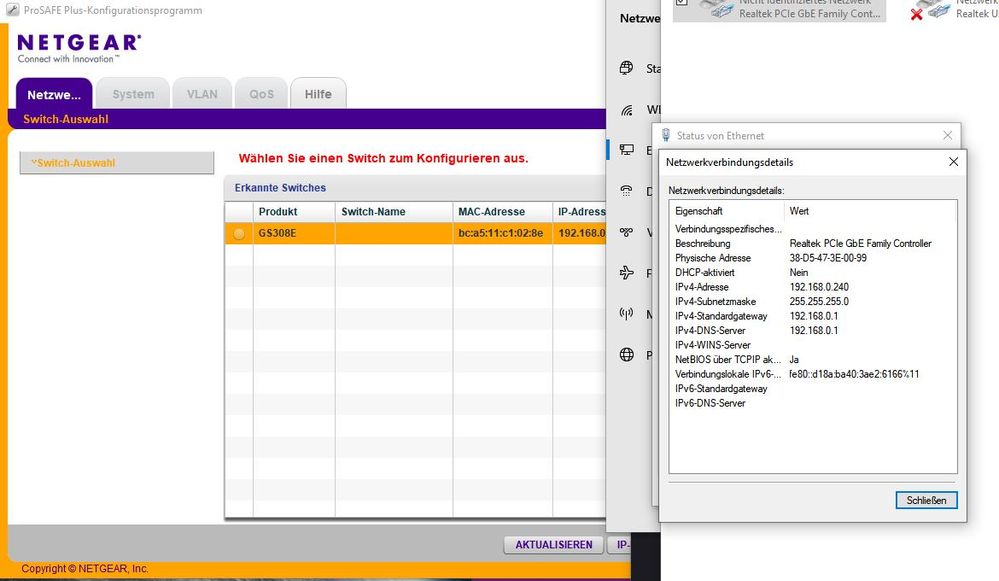Open the Status item icon in Windows Settings sidebar
Viewport: 999px width, 581px height.
(626, 68)
